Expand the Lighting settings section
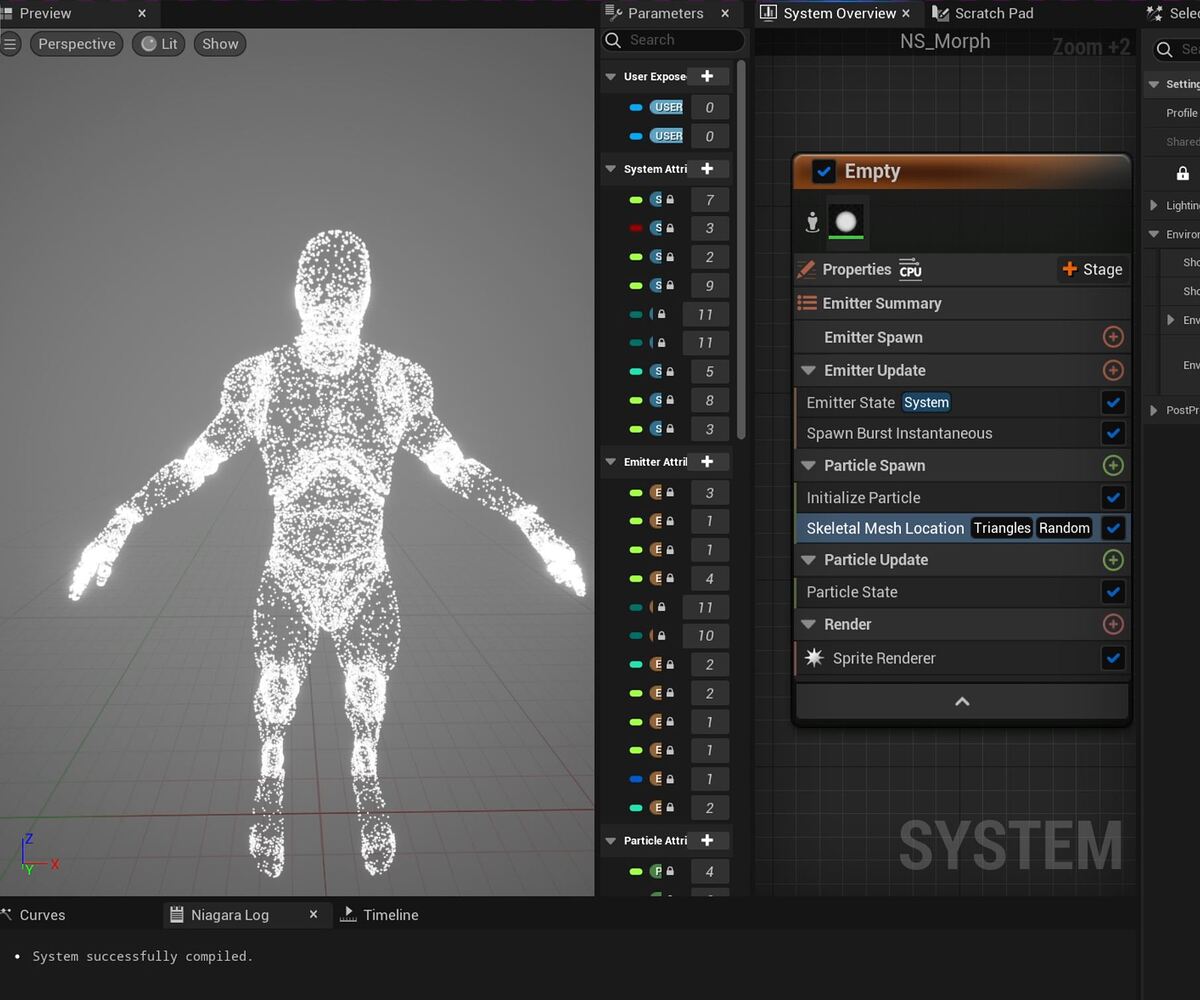1200x1000 pixels. coord(1155,206)
